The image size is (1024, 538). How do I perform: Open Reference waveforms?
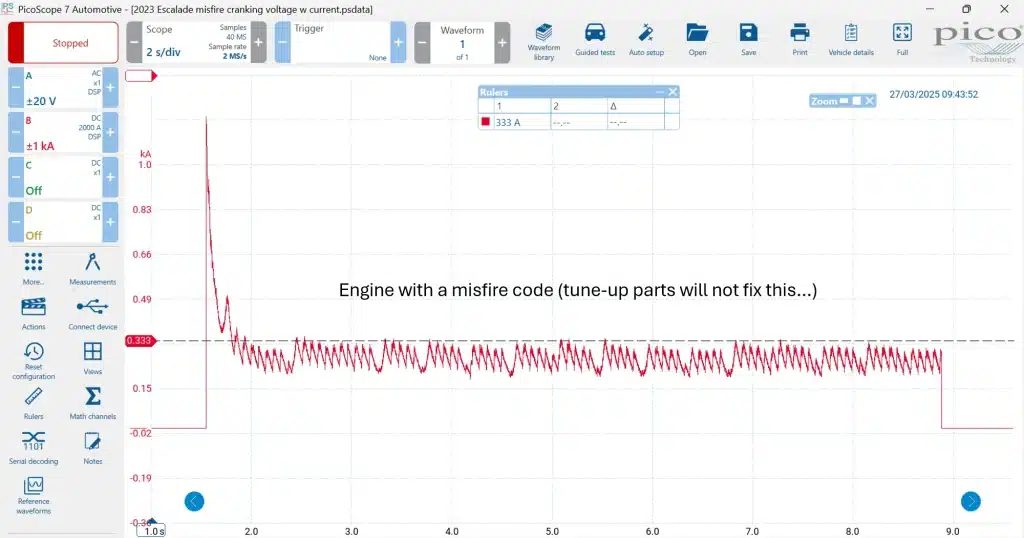(33, 496)
